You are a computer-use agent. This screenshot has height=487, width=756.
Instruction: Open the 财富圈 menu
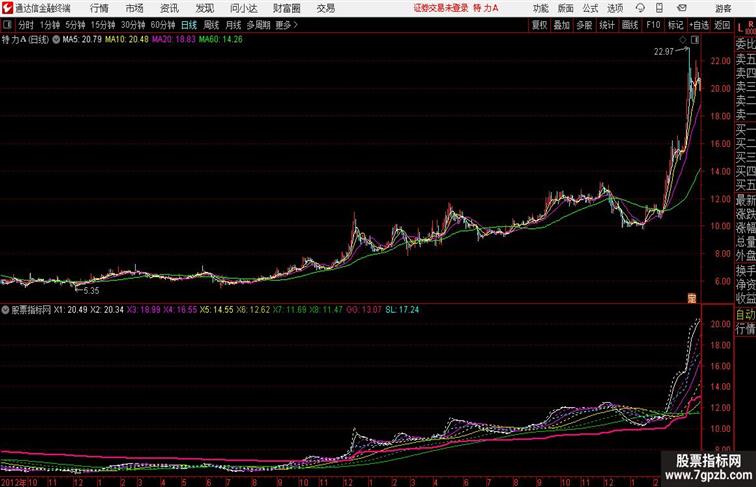(287, 8)
